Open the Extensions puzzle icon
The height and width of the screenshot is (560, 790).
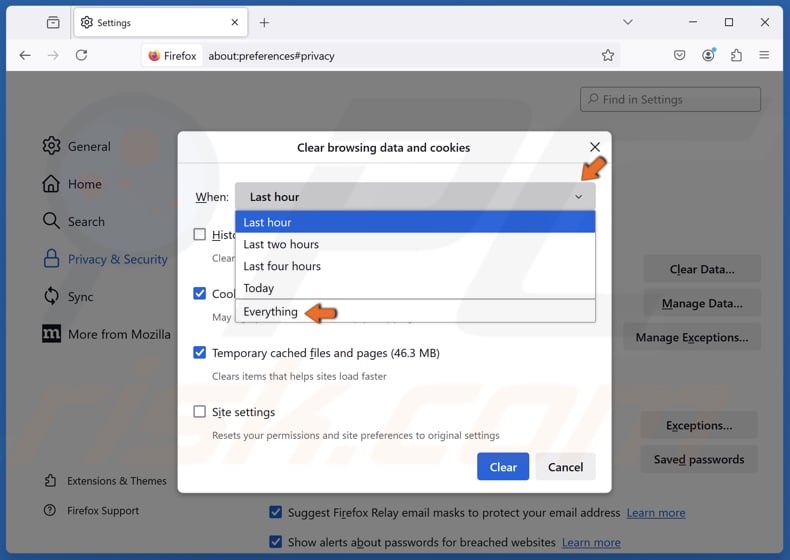pos(736,55)
